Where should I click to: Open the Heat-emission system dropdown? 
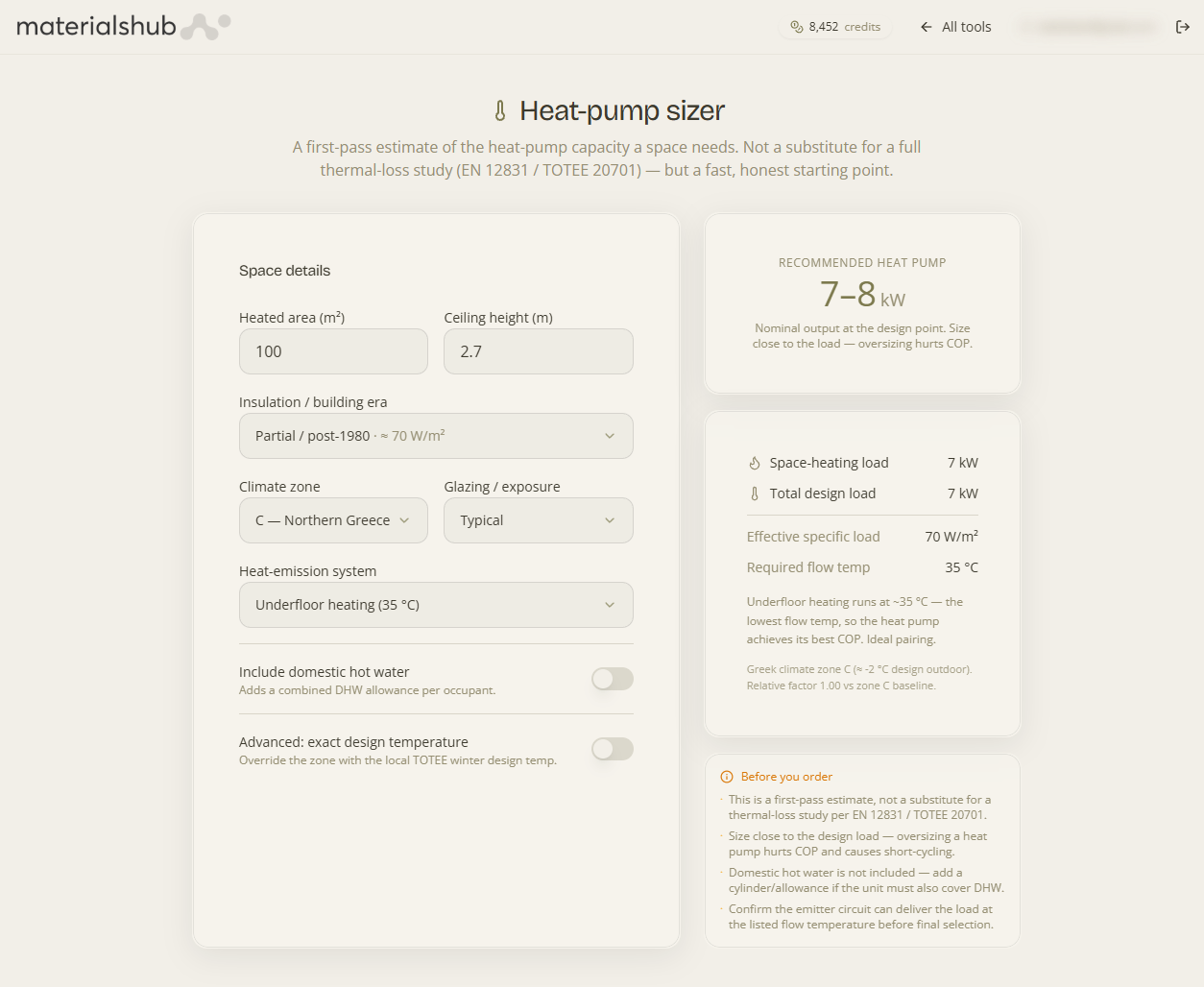(436, 605)
